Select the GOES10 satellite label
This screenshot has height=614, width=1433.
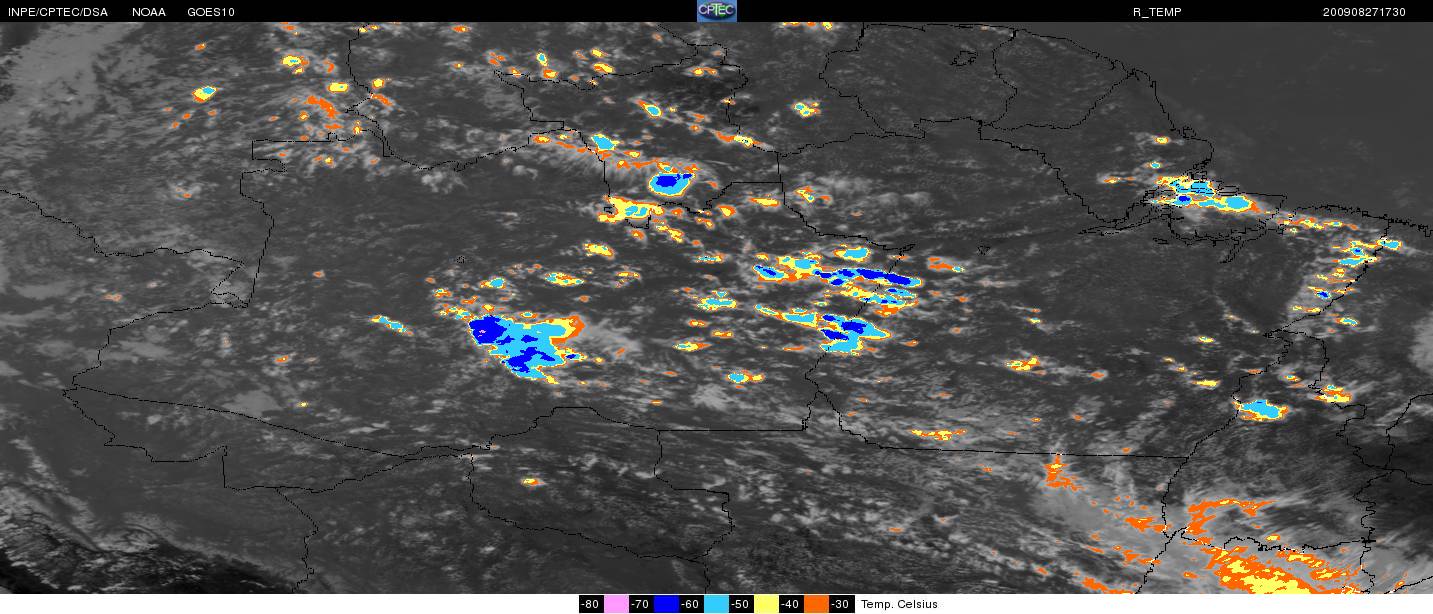[210, 12]
